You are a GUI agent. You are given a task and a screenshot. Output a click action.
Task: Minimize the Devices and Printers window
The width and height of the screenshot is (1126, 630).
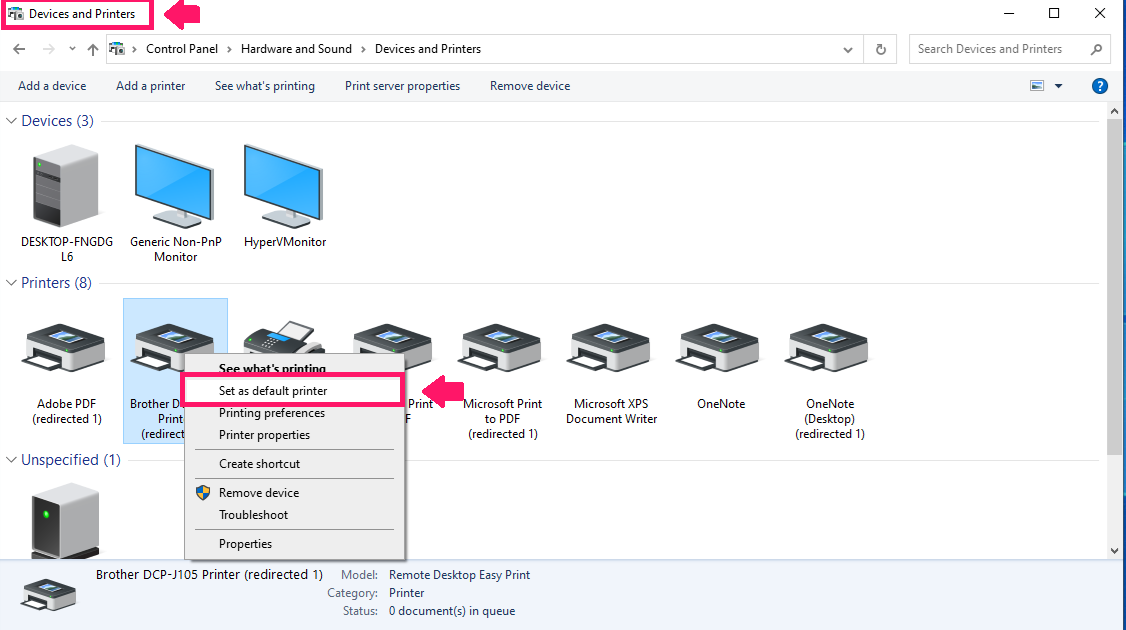(x=1009, y=14)
